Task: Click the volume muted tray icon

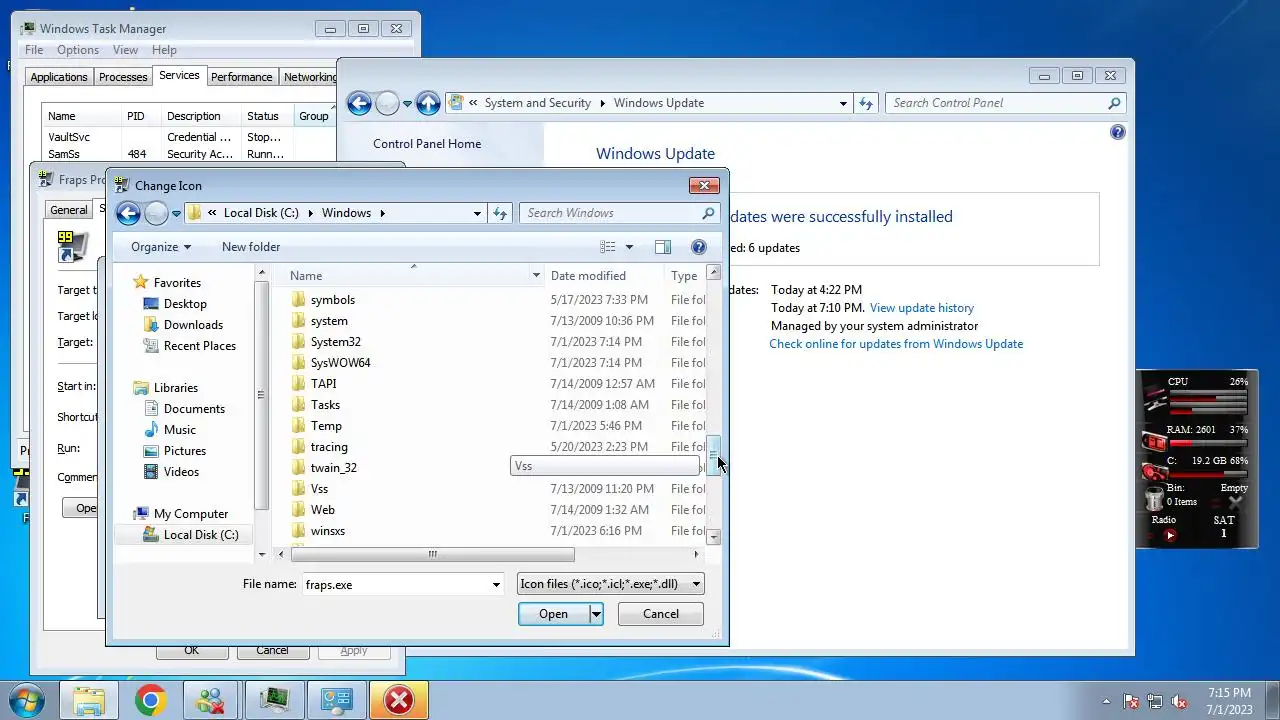Action: click(1180, 701)
